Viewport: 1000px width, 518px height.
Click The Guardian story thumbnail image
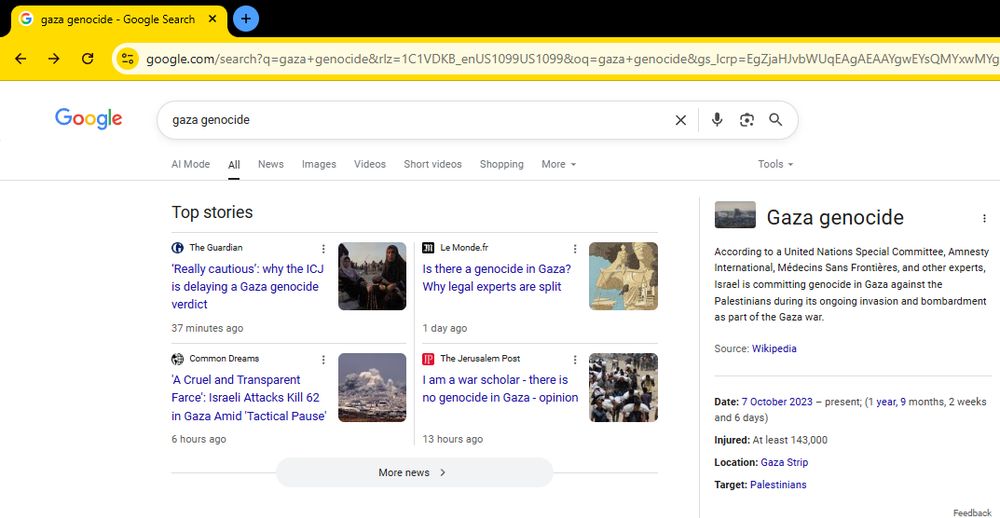(372, 276)
